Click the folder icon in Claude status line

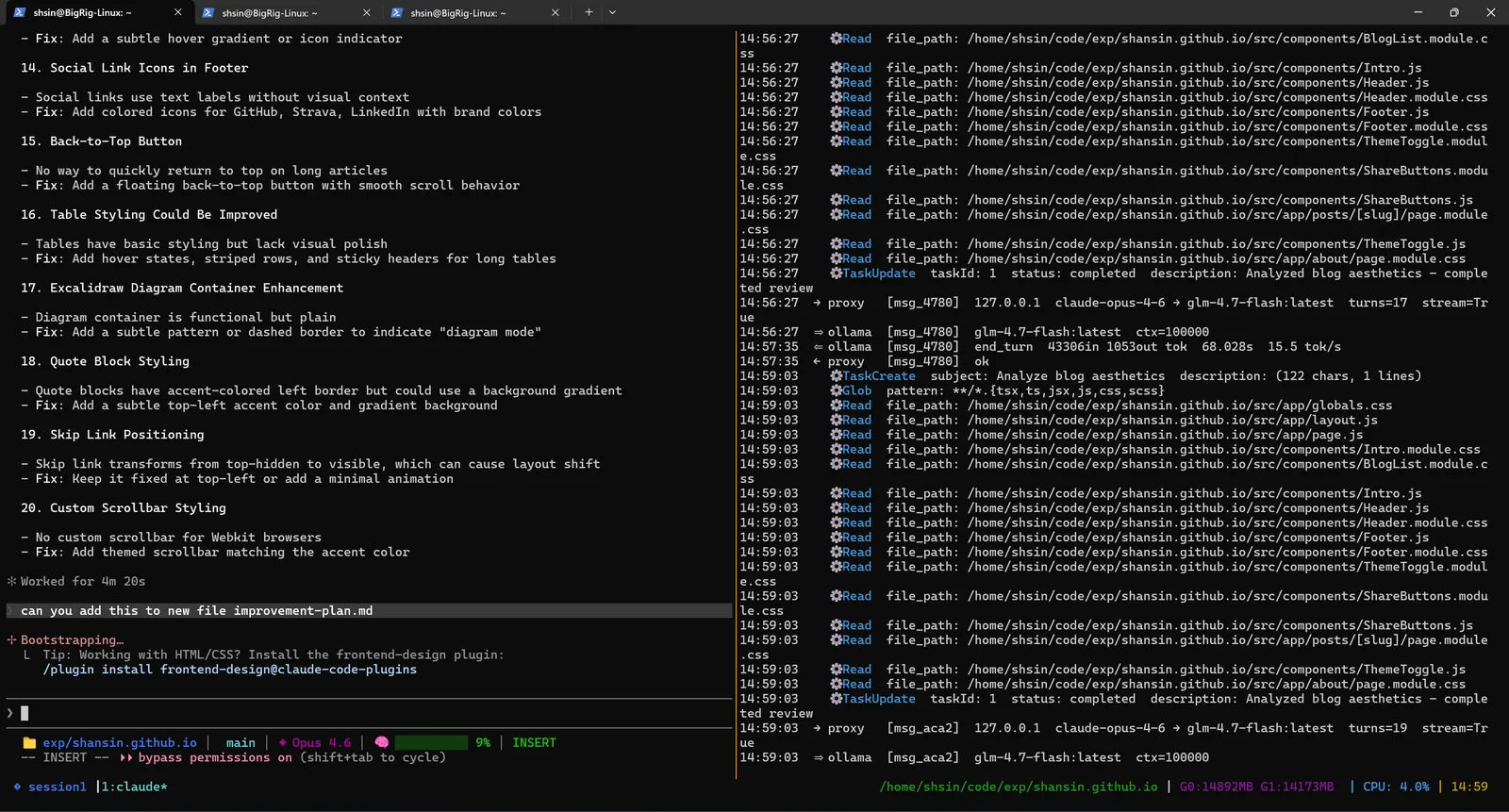pos(29,743)
